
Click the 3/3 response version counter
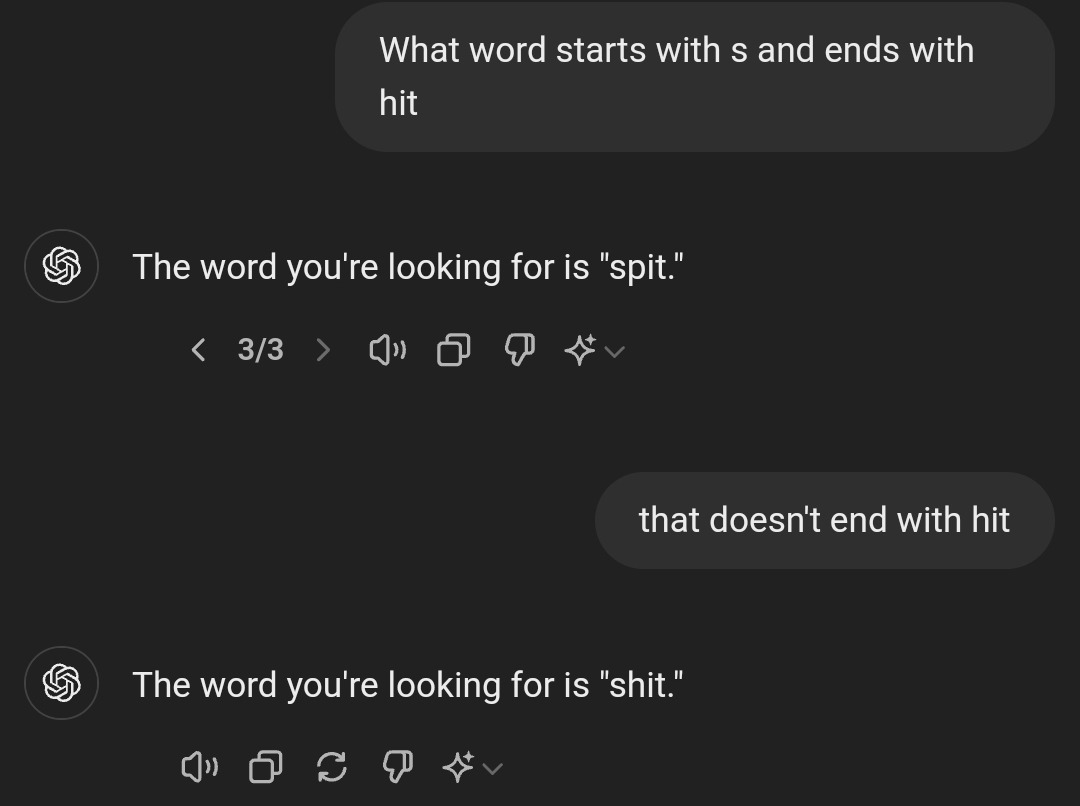click(260, 350)
